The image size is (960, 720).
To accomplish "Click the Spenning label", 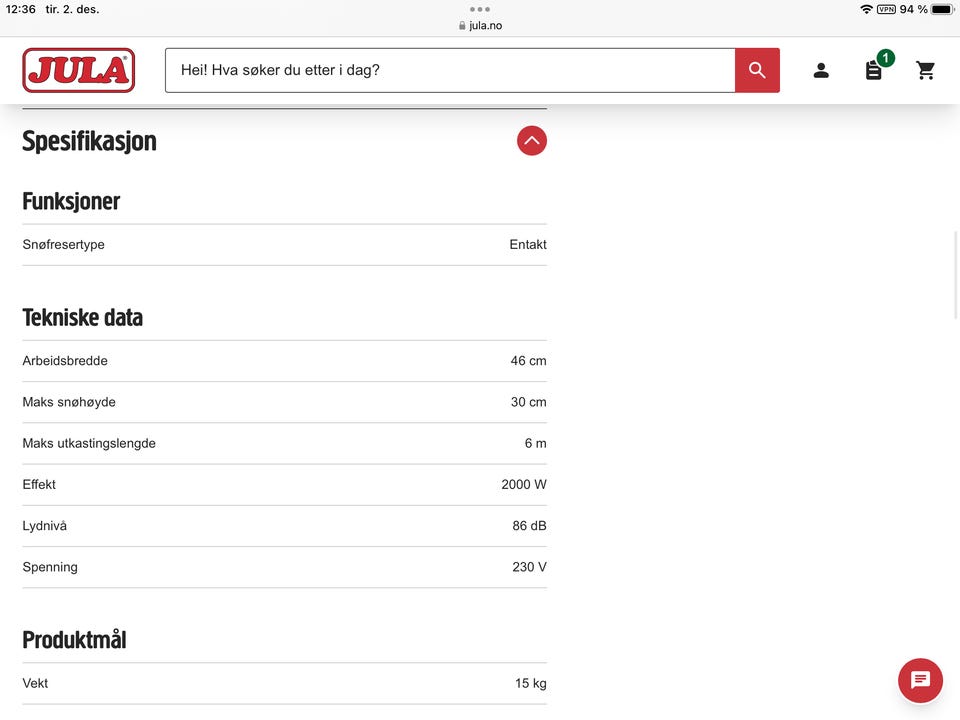I will (x=50, y=567).
